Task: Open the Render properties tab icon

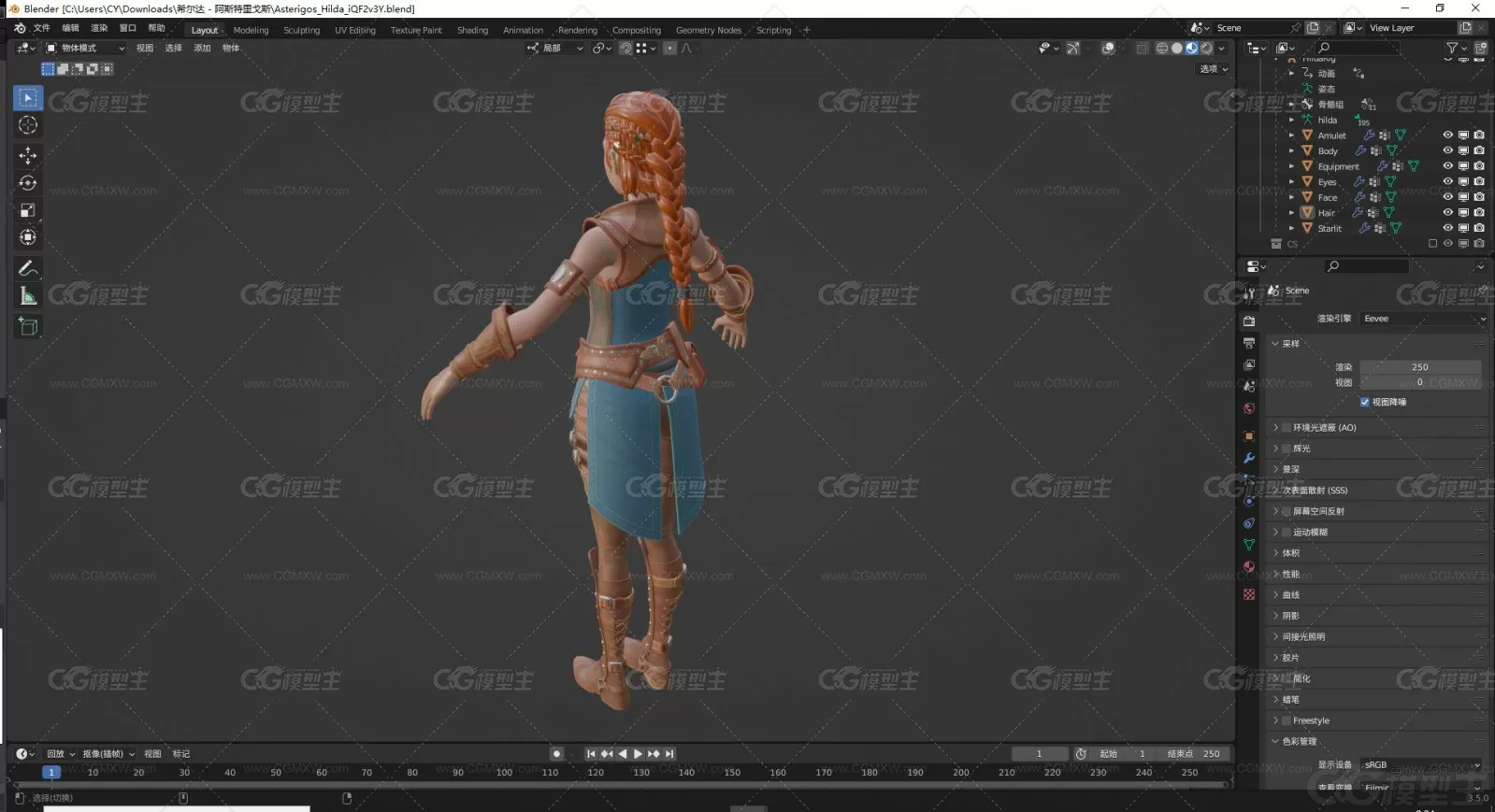Action: 1249,321
